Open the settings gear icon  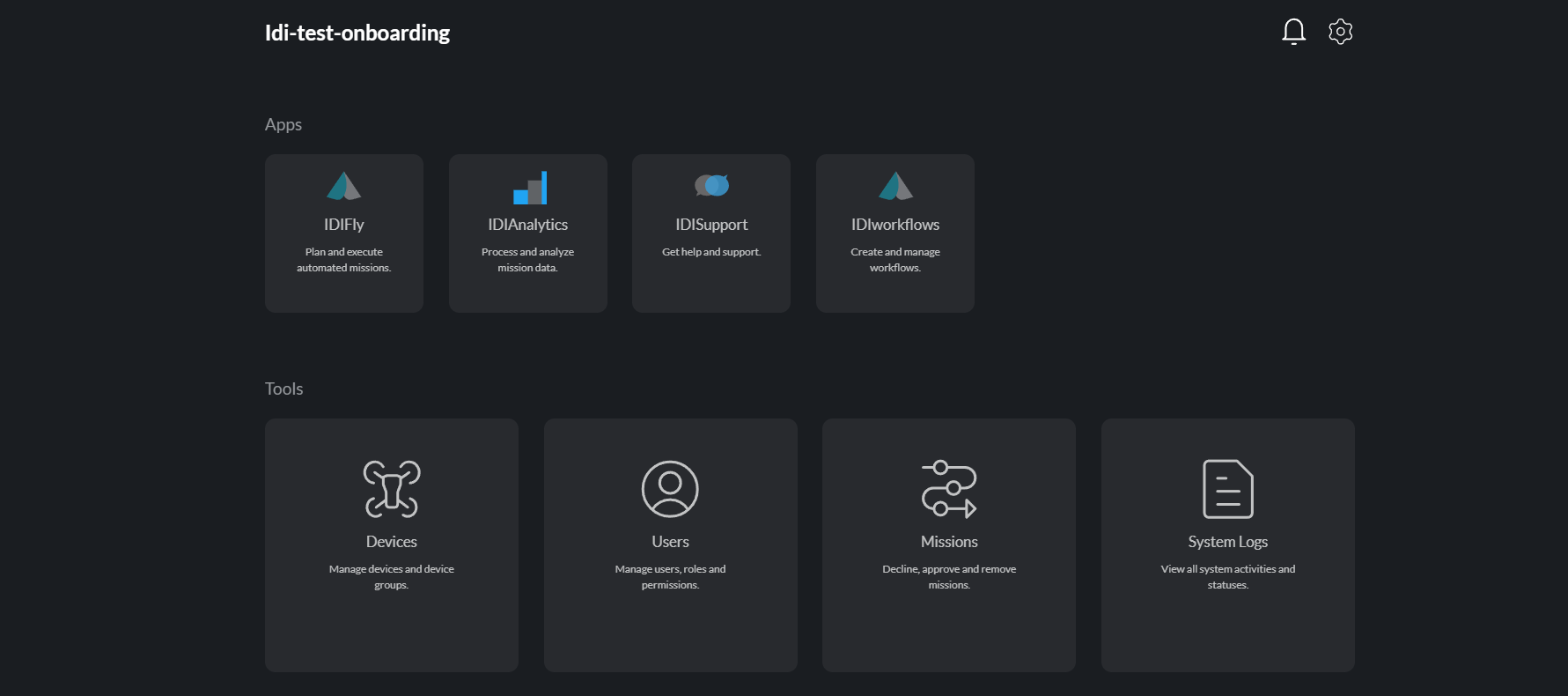click(1340, 32)
